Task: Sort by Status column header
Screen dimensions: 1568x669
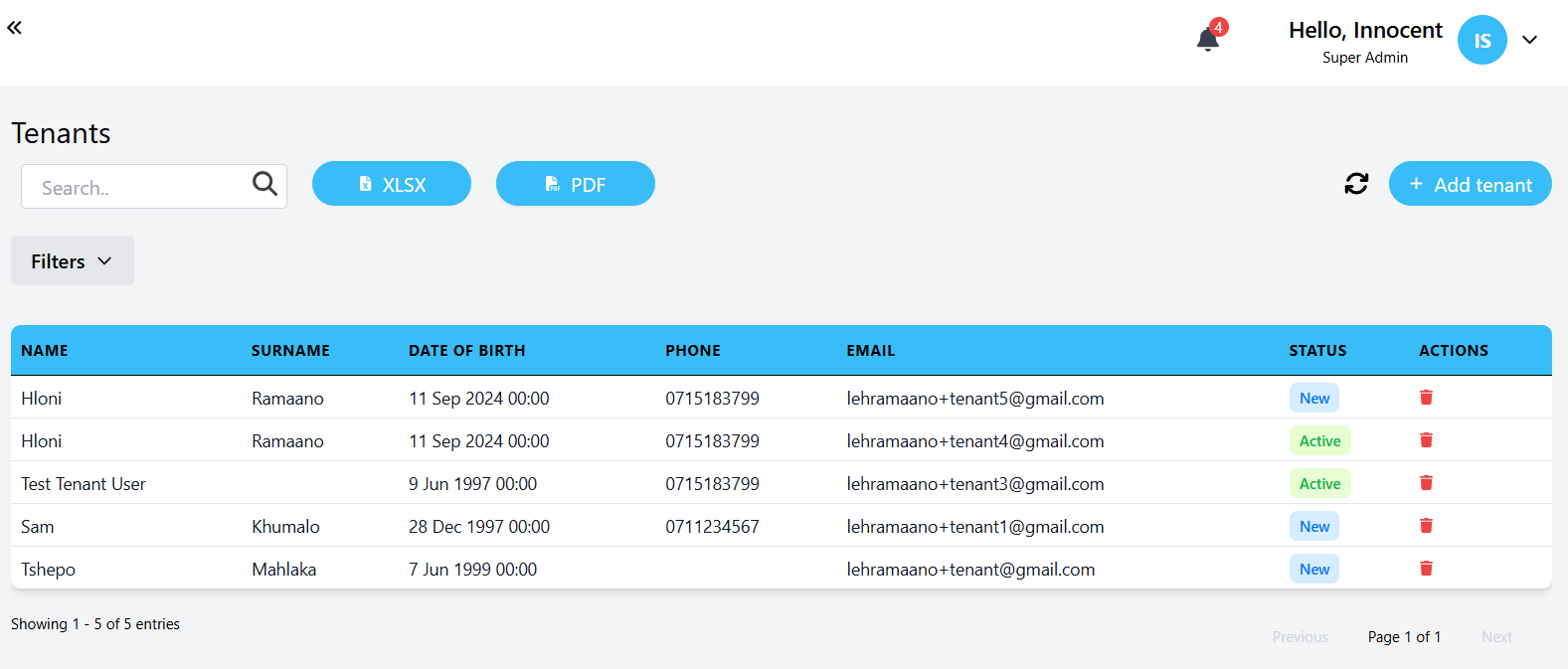Action: 1317,351
